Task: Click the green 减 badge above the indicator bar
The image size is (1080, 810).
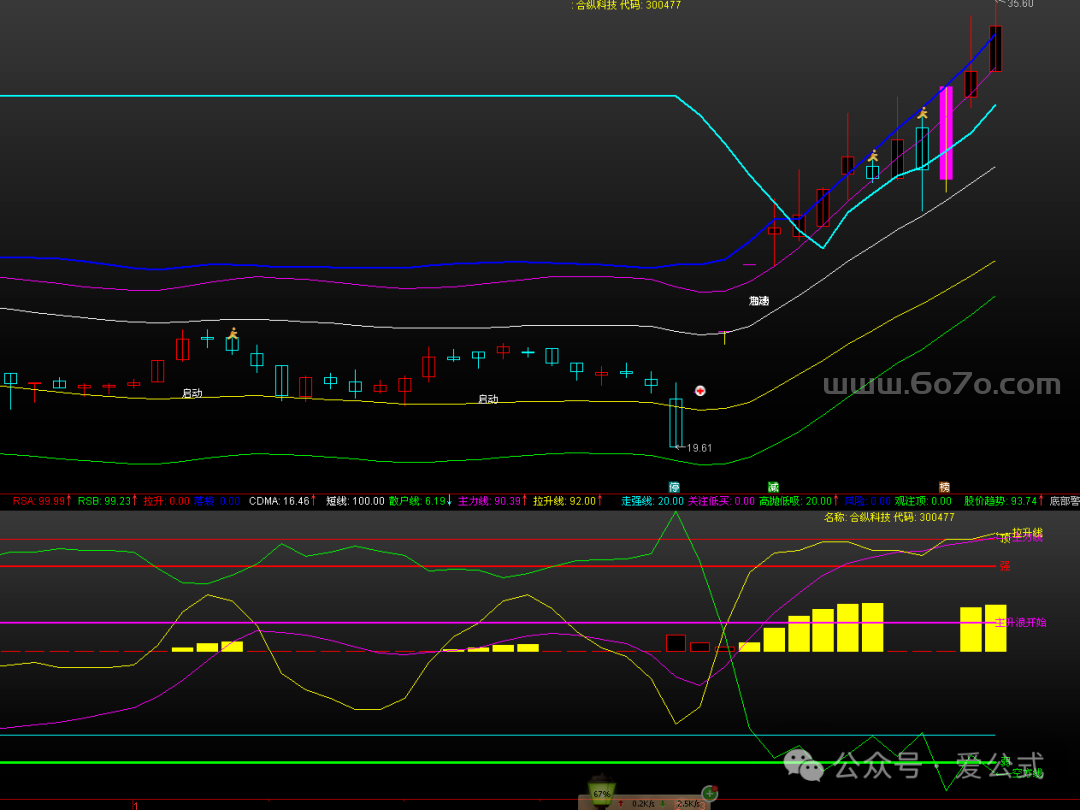Action: tap(773, 487)
